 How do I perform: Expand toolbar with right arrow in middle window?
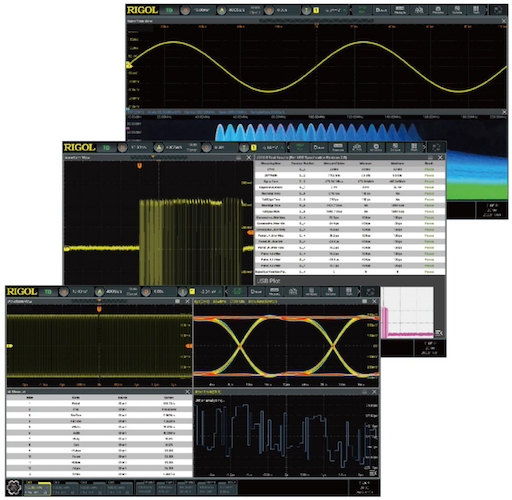[x=424, y=147]
